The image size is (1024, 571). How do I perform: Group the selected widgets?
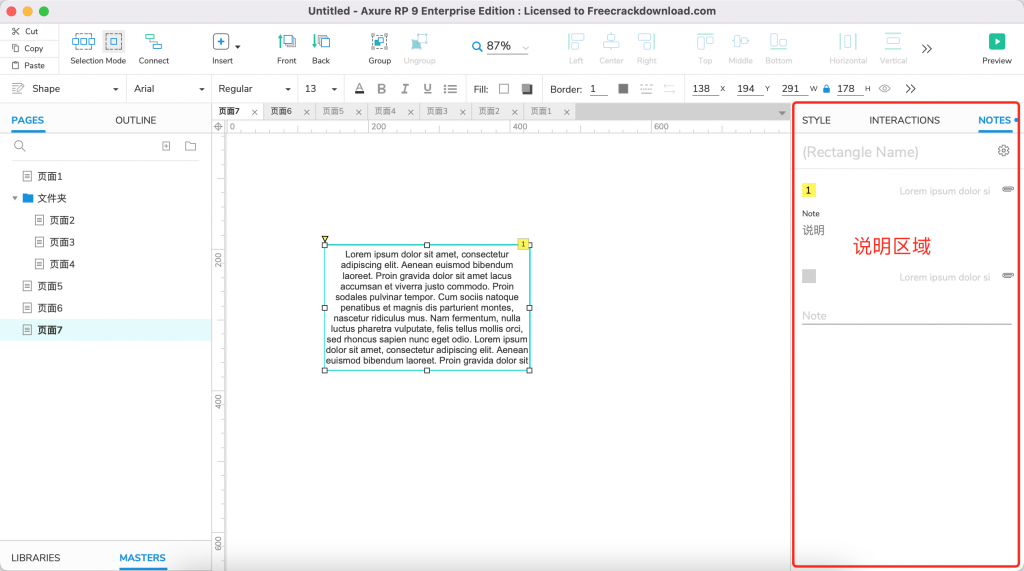coord(379,42)
